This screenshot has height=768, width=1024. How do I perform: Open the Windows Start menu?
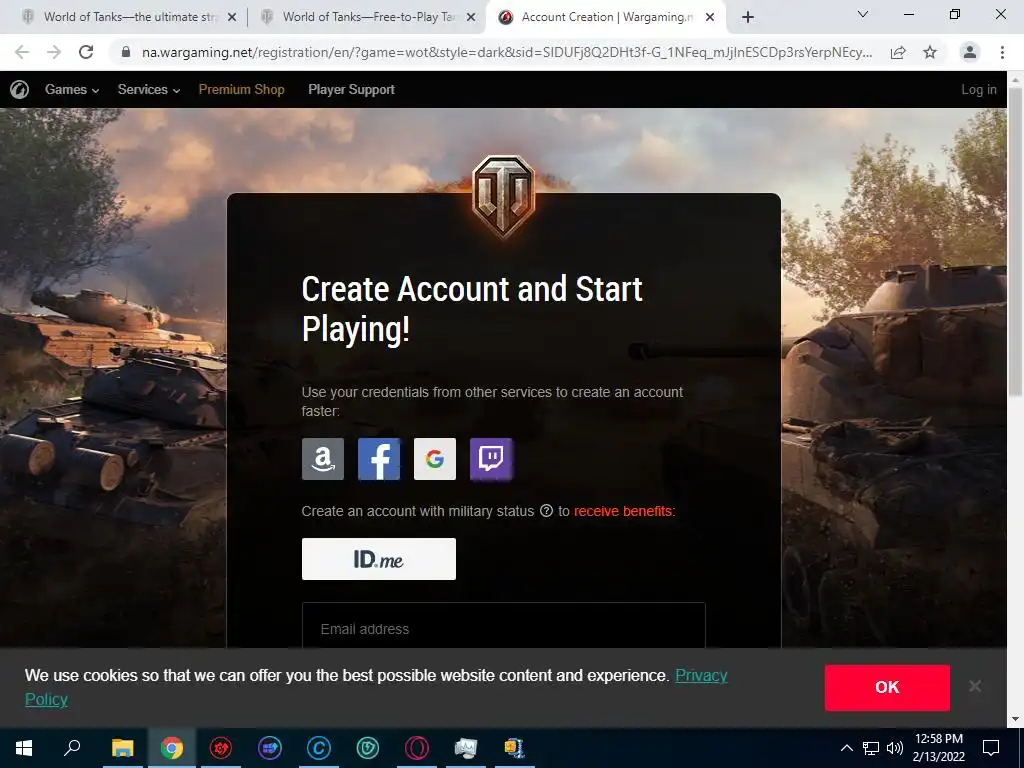pyautogui.click(x=24, y=748)
